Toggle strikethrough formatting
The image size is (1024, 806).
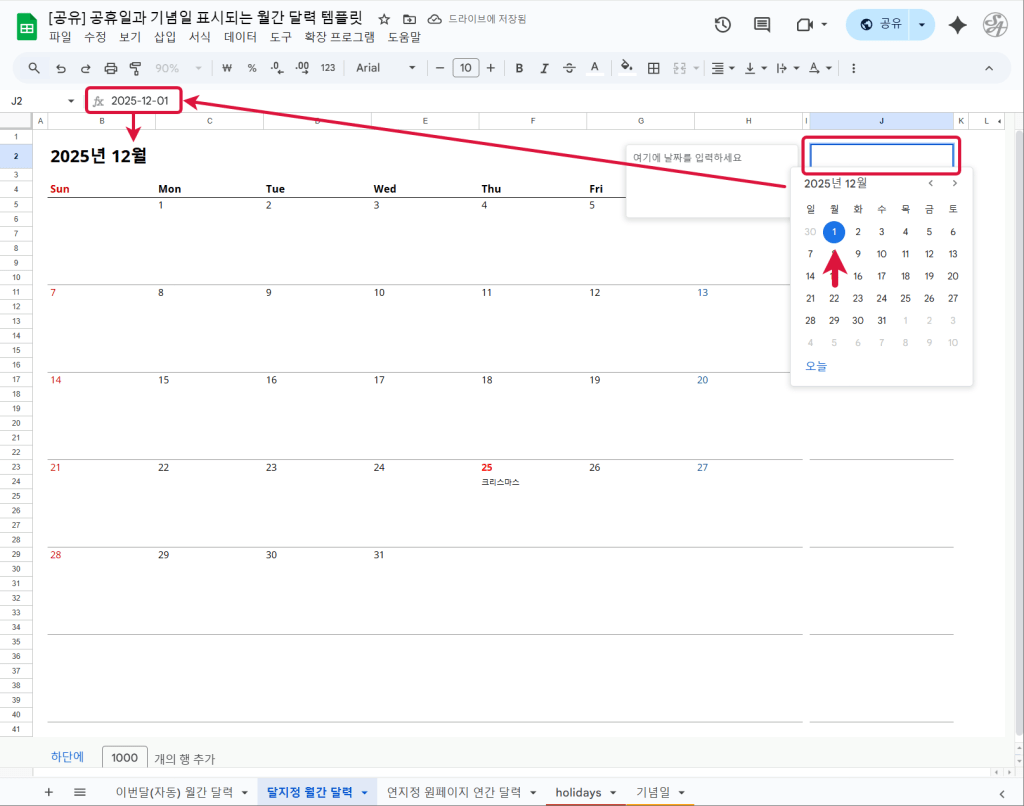pos(569,68)
